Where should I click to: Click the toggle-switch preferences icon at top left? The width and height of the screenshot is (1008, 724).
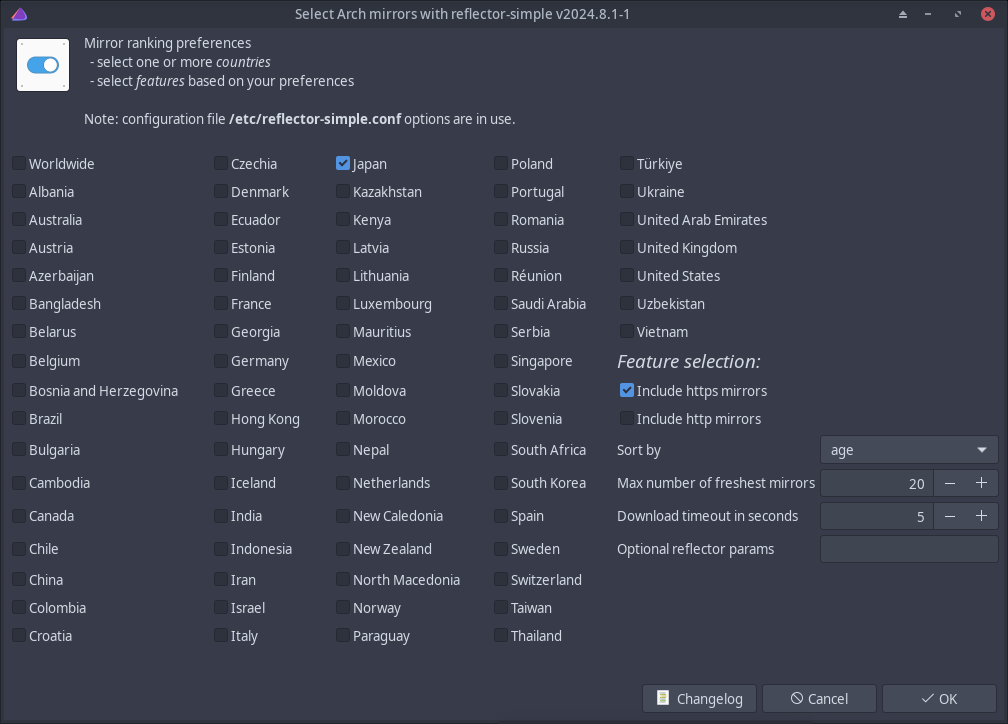pos(43,65)
